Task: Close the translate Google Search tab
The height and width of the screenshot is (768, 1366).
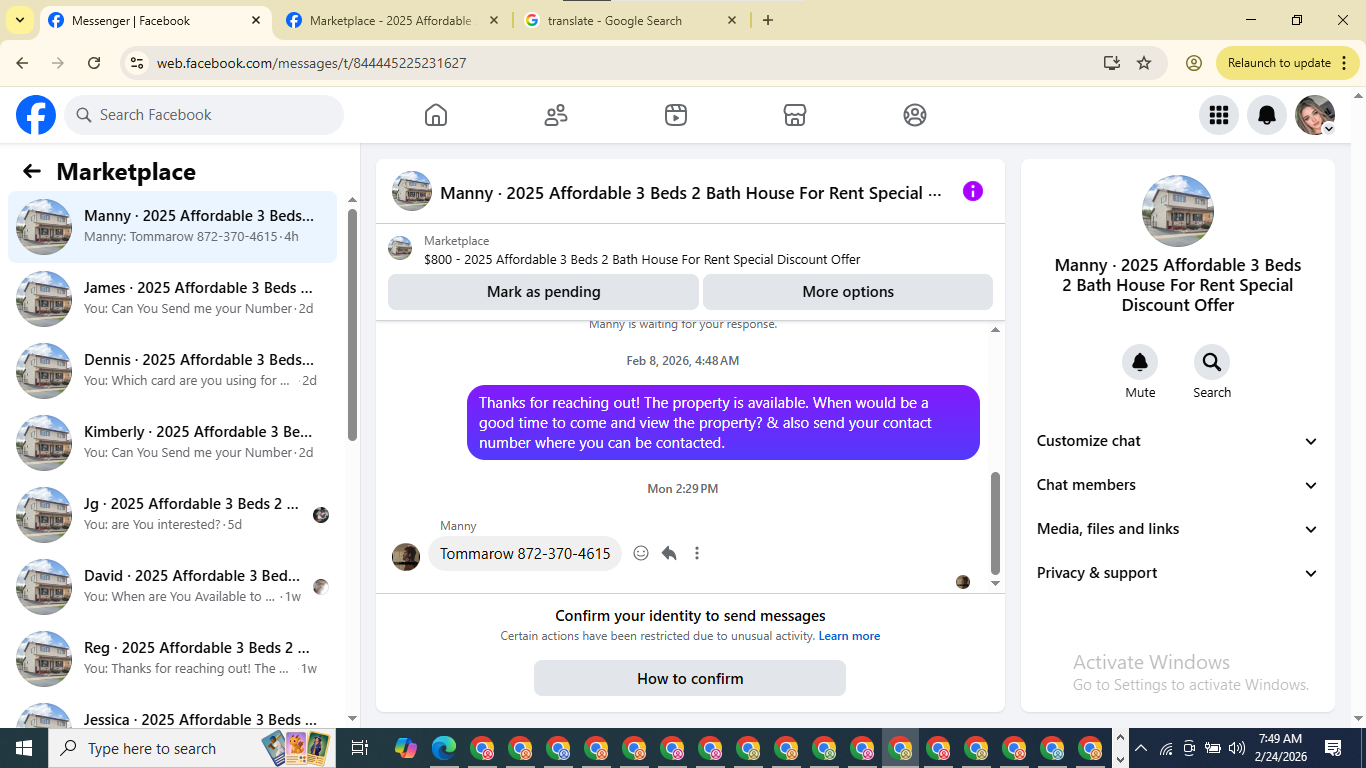Action: (732, 20)
